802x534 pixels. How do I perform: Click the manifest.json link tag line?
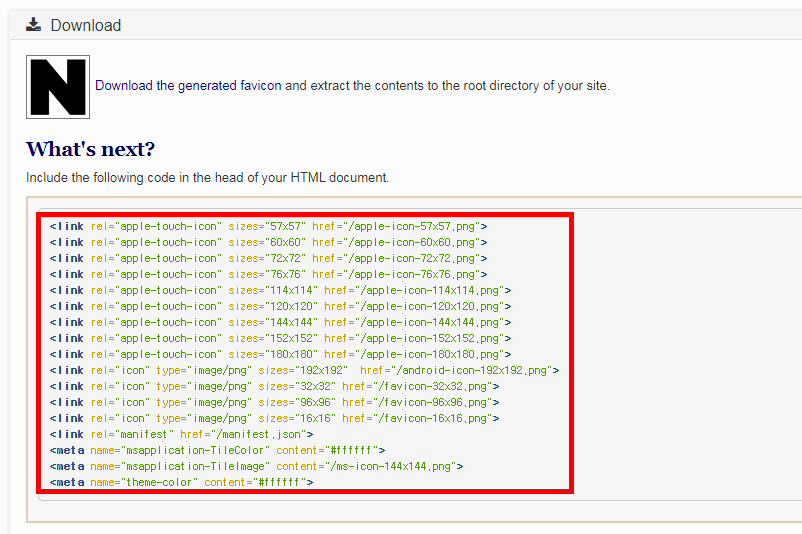pos(182,434)
